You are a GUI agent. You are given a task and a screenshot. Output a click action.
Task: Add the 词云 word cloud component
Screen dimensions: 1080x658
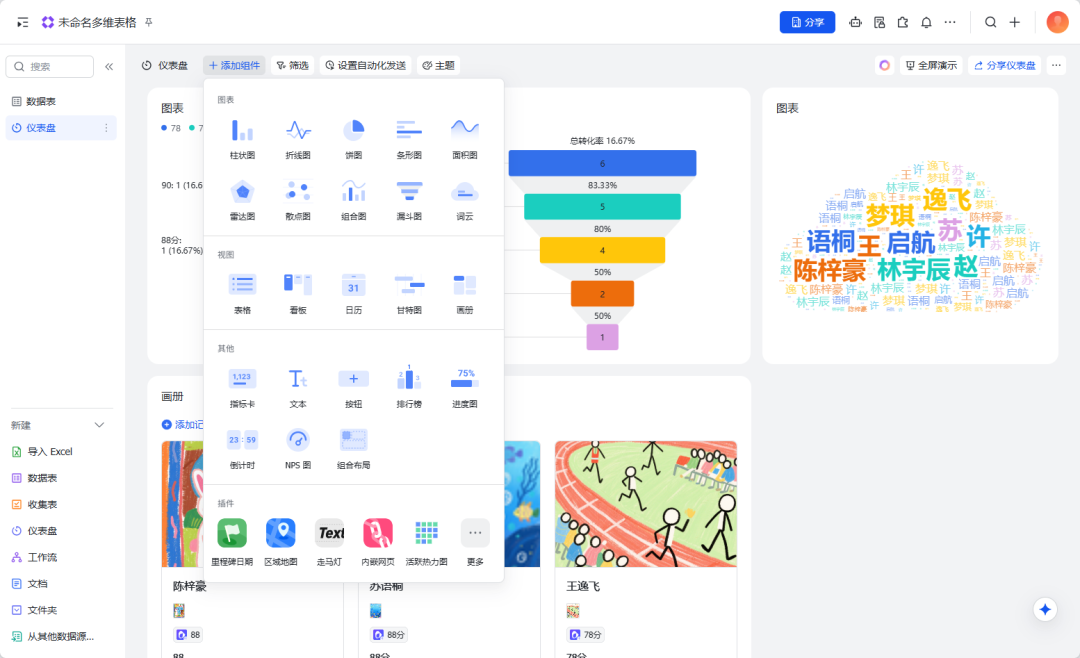464,199
